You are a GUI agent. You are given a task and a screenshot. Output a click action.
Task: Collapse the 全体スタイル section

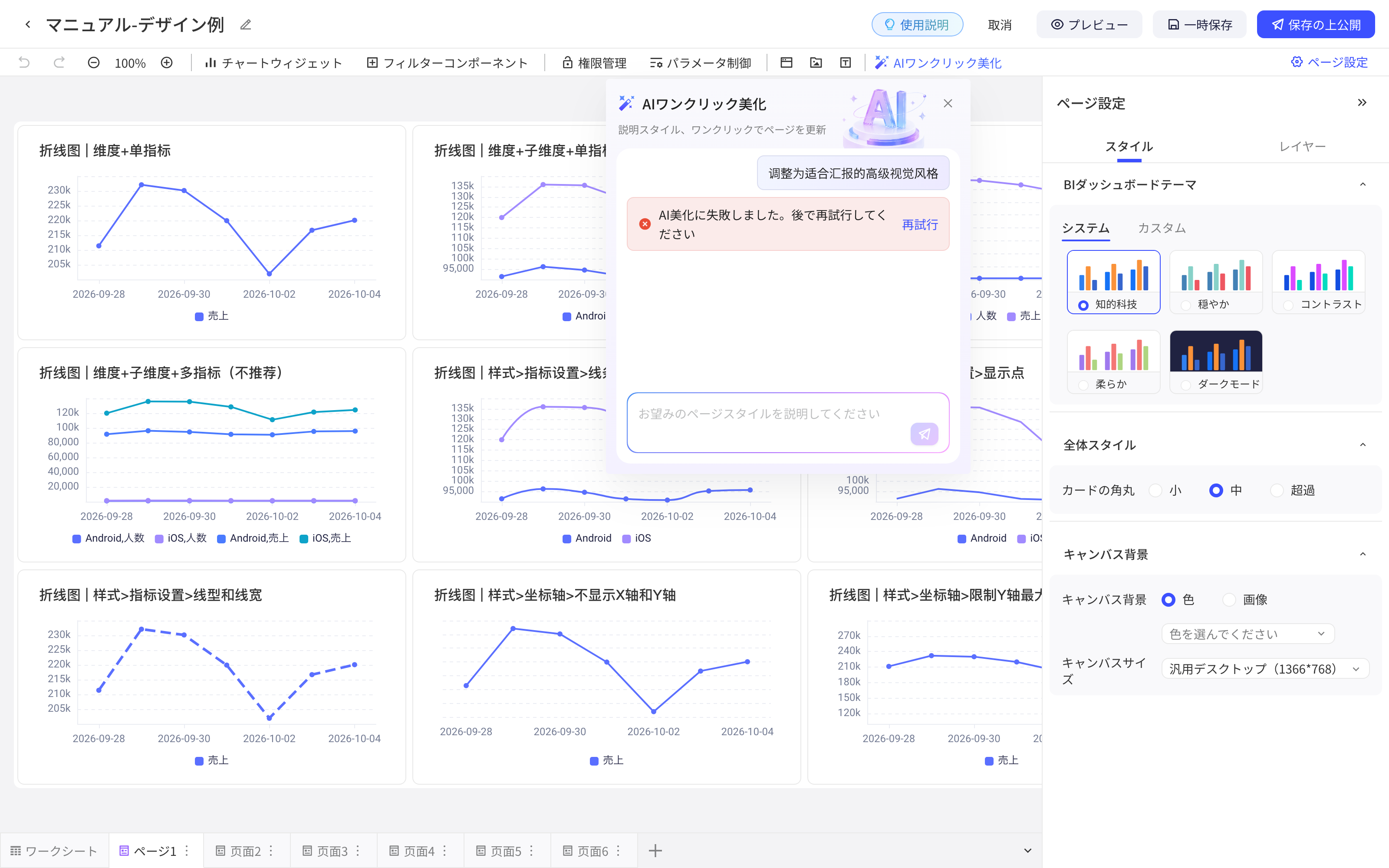tap(1363, 445)
